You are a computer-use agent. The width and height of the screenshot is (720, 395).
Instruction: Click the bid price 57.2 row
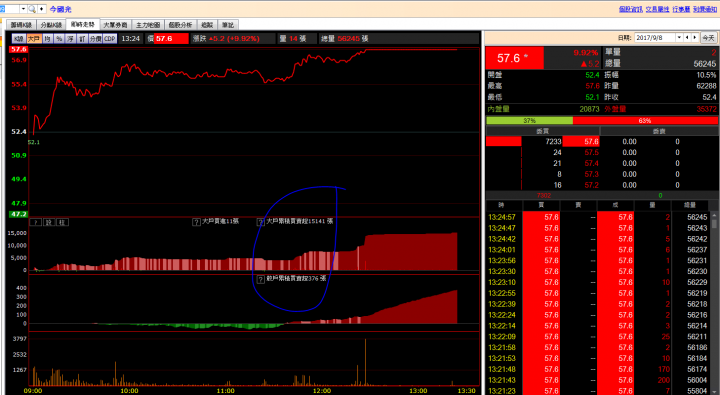point(591,185)
